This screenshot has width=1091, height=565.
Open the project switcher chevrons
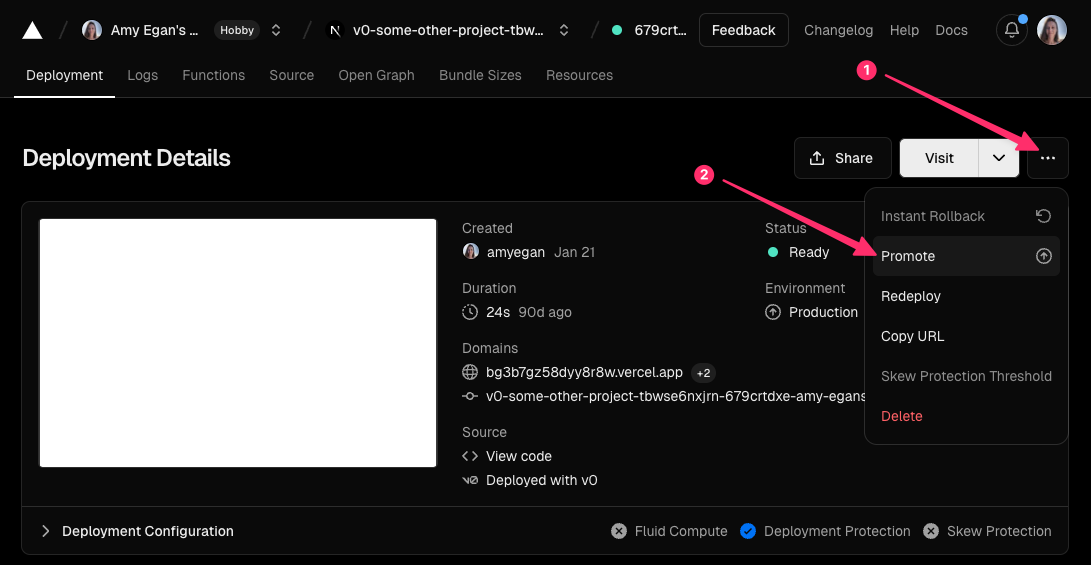click(564, 30)
